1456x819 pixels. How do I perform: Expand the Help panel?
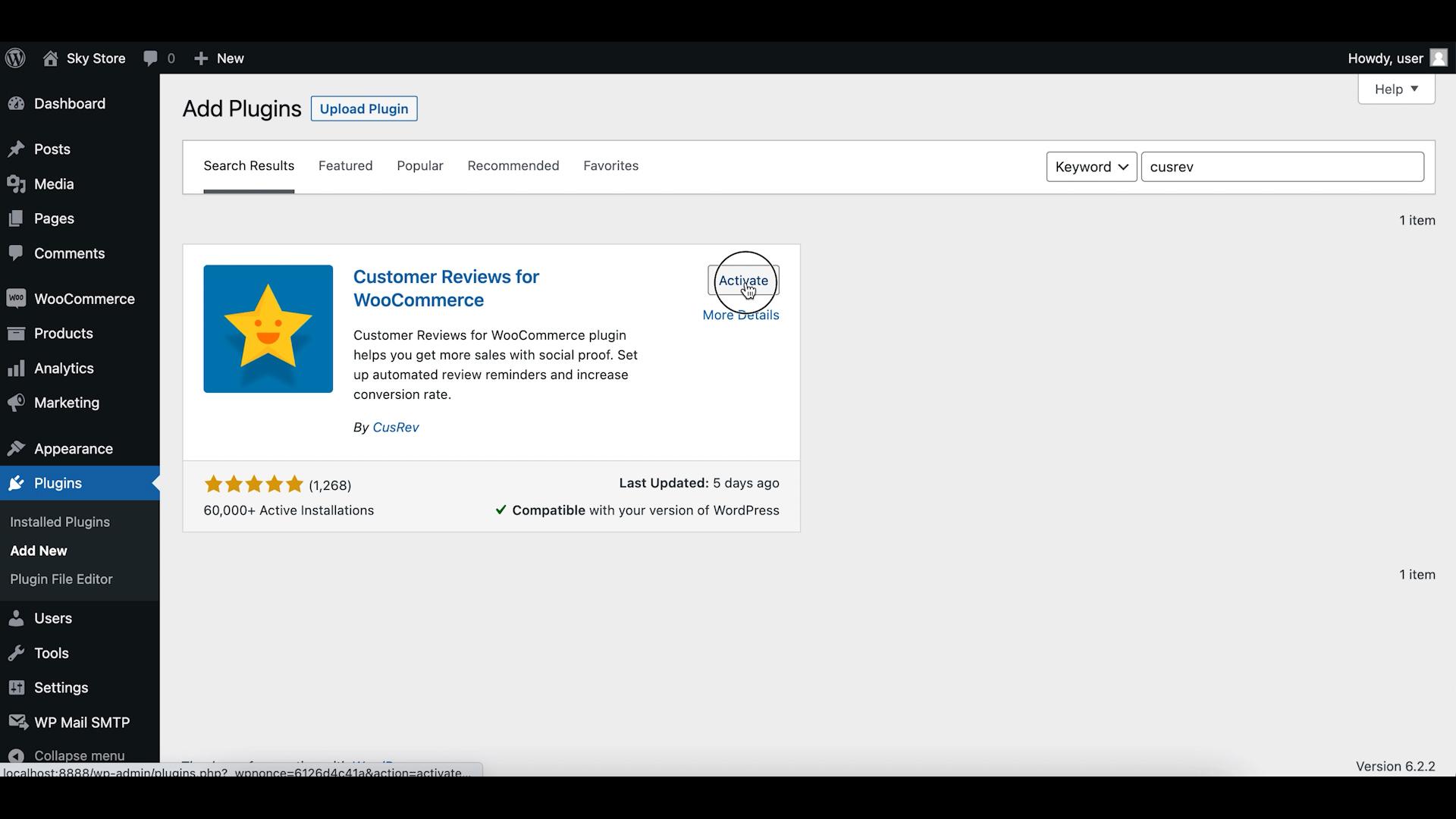pyautogui.click(x=1396, y=89)
